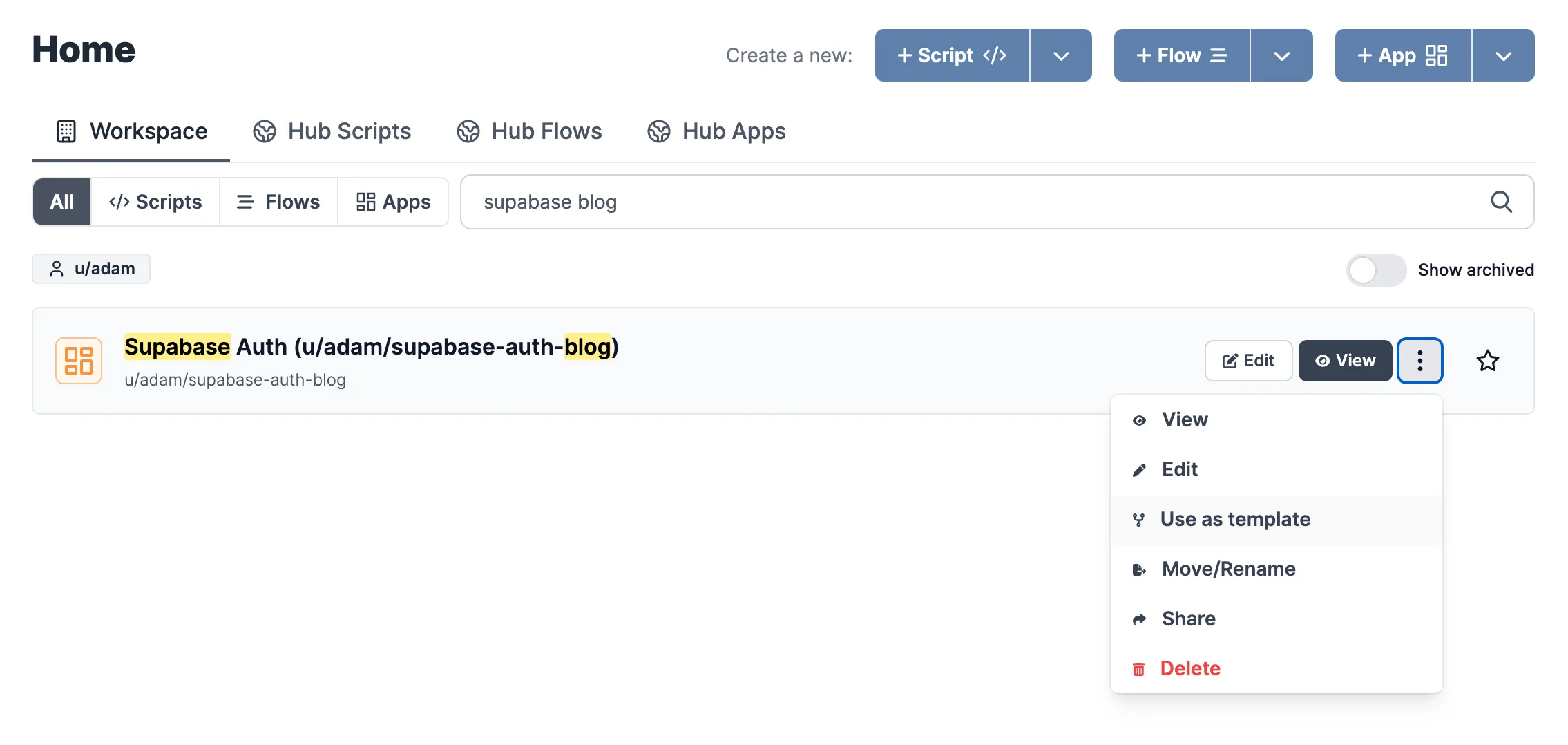
Task: Star the Supabase Auth app as favorite
Action: click(1487, 361)
